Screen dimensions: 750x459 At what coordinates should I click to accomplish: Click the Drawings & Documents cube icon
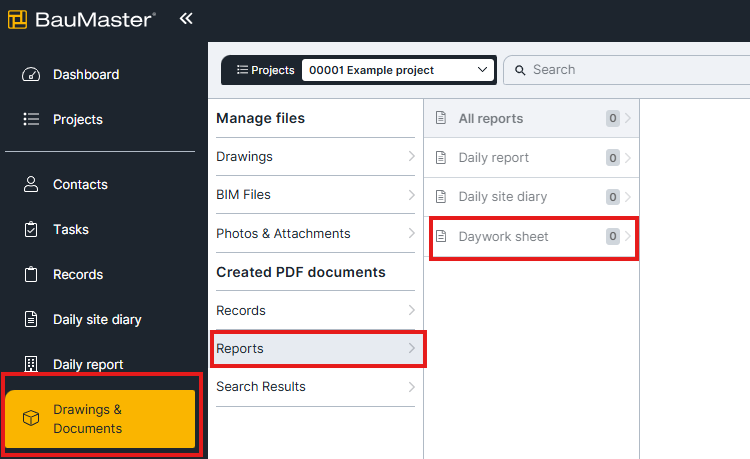pyautogui.click(x=31, y=418)
